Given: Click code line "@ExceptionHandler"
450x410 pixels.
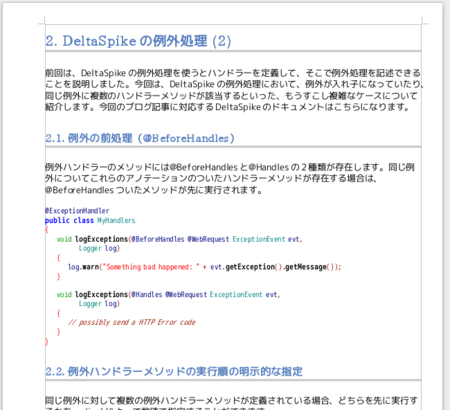Looking at the screenshot, I should pos(77,211).
